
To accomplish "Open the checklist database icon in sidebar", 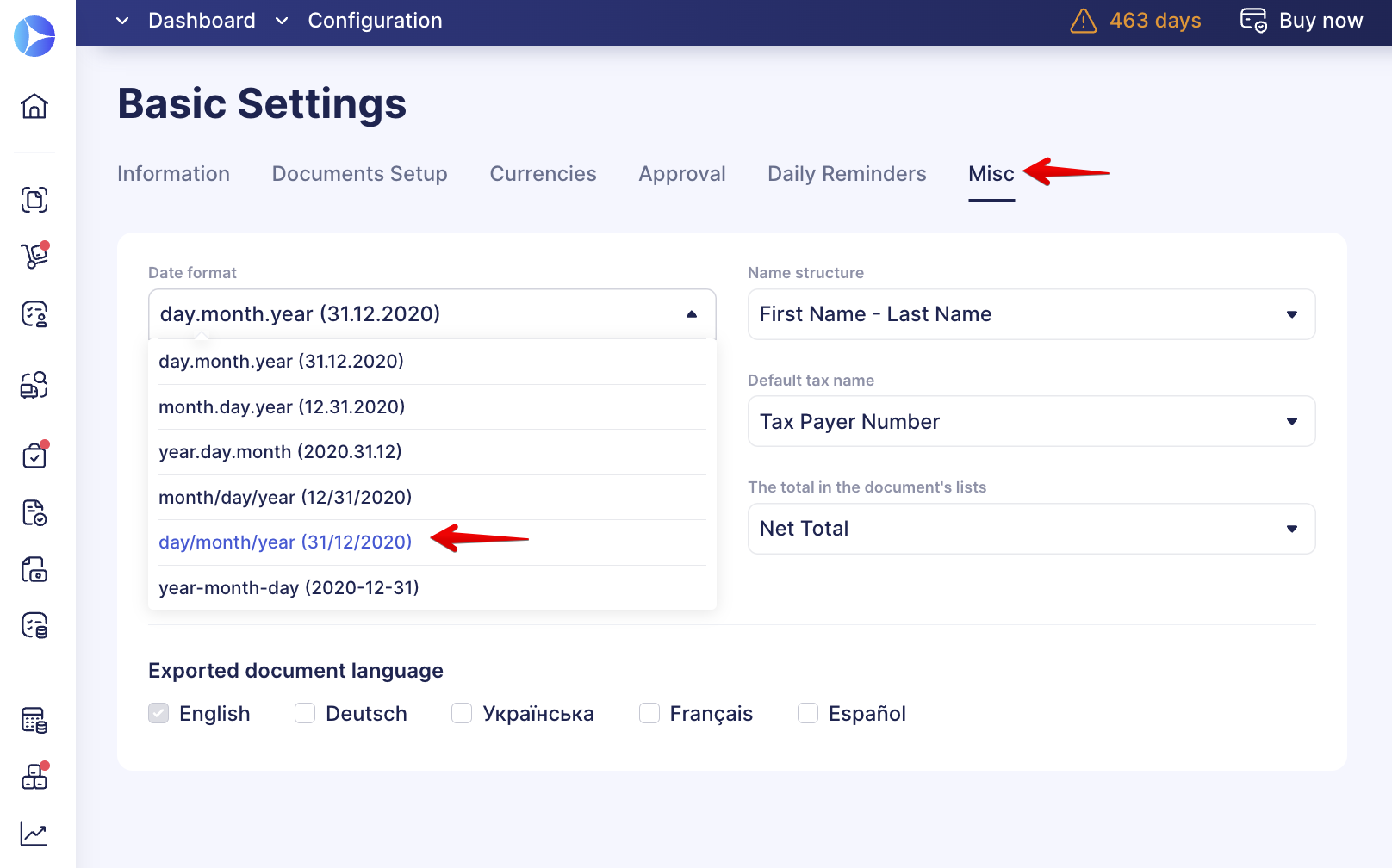I will tap(34, 625).
